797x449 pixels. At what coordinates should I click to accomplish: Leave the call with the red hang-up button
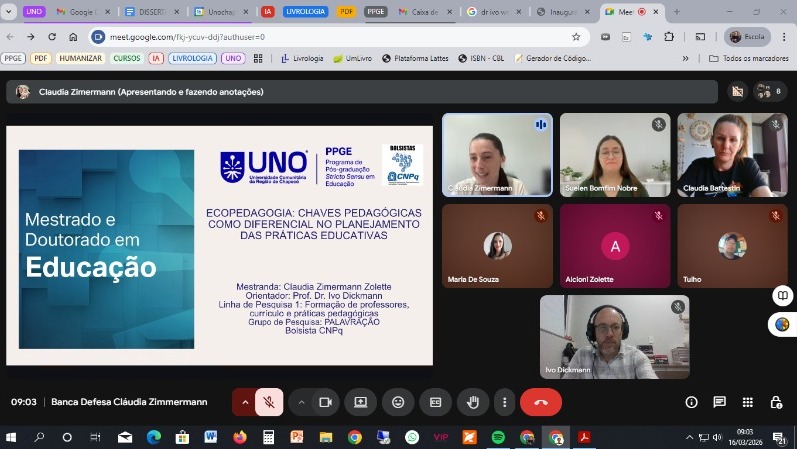click(540, 402)
